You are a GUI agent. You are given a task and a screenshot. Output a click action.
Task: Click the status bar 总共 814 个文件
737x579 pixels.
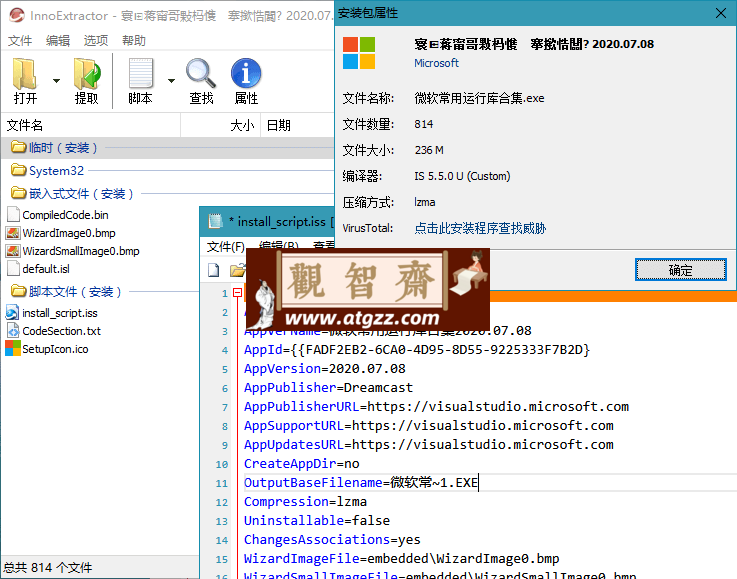[x=48, y=567]
